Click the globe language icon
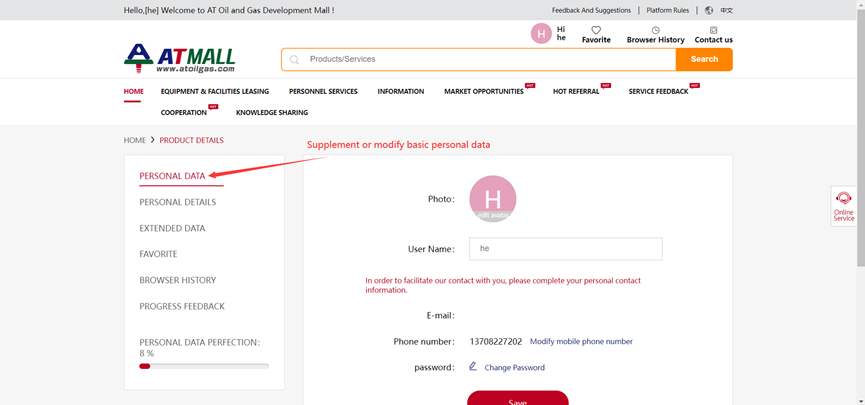Screen dimensions: 865x405 click(709, 10)
